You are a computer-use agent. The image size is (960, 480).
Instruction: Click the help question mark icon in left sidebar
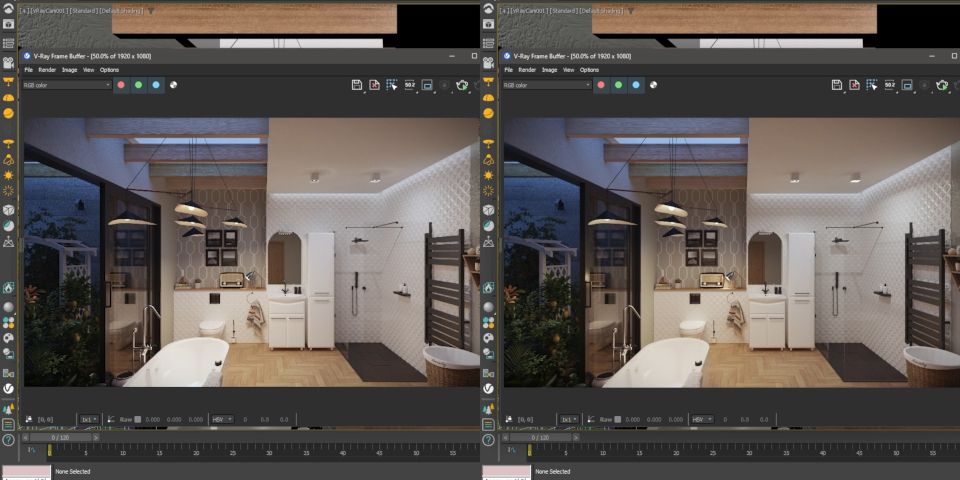coord(8,440)
